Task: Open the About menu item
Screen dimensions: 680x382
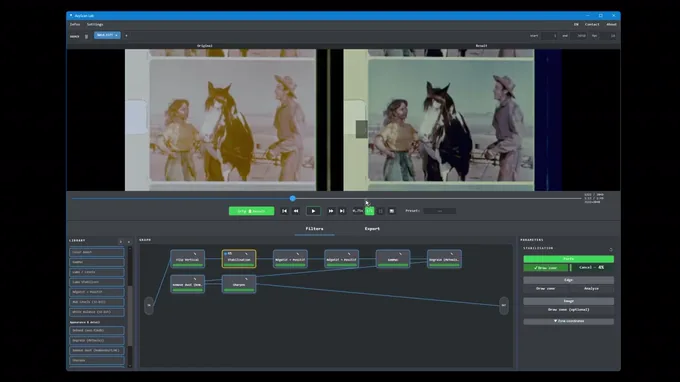Action: (611, 25)
